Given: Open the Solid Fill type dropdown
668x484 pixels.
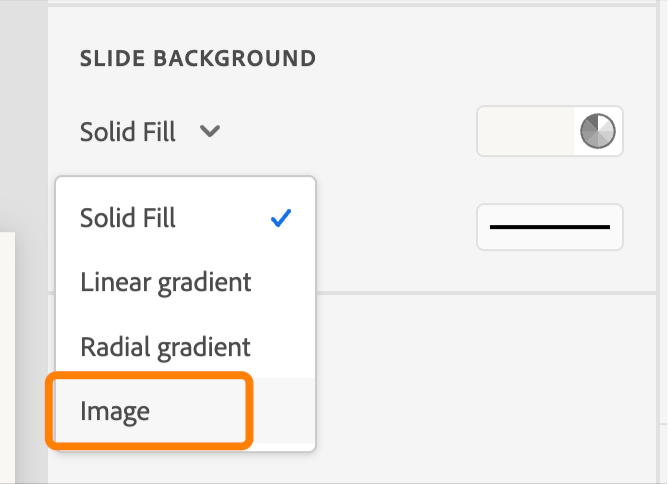Looking at the screenshot, I should [x=150, y=131].
